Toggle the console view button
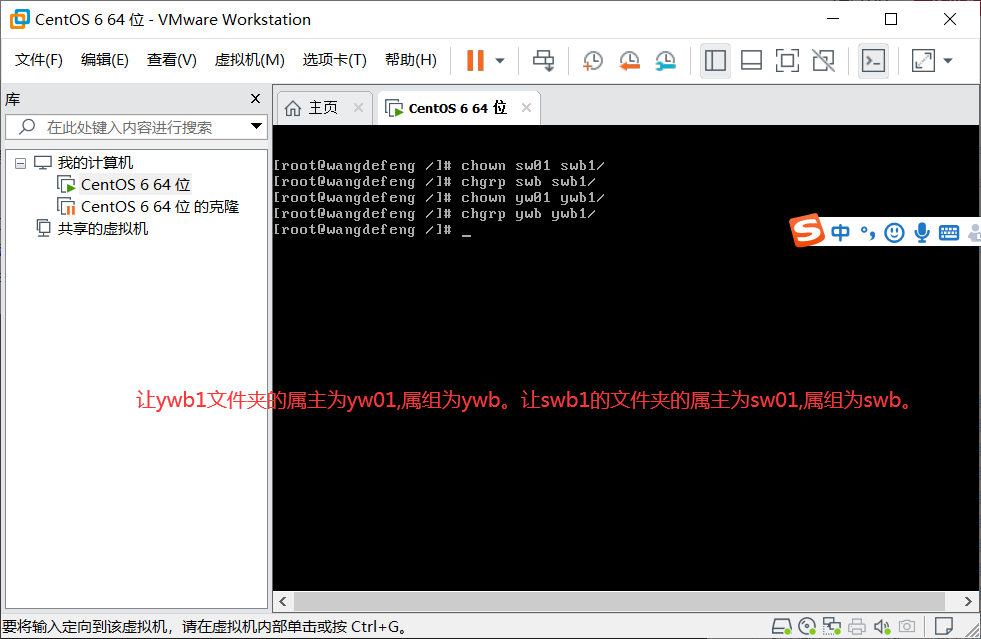This screenshot has width=981, height=639. pos(873,61)
